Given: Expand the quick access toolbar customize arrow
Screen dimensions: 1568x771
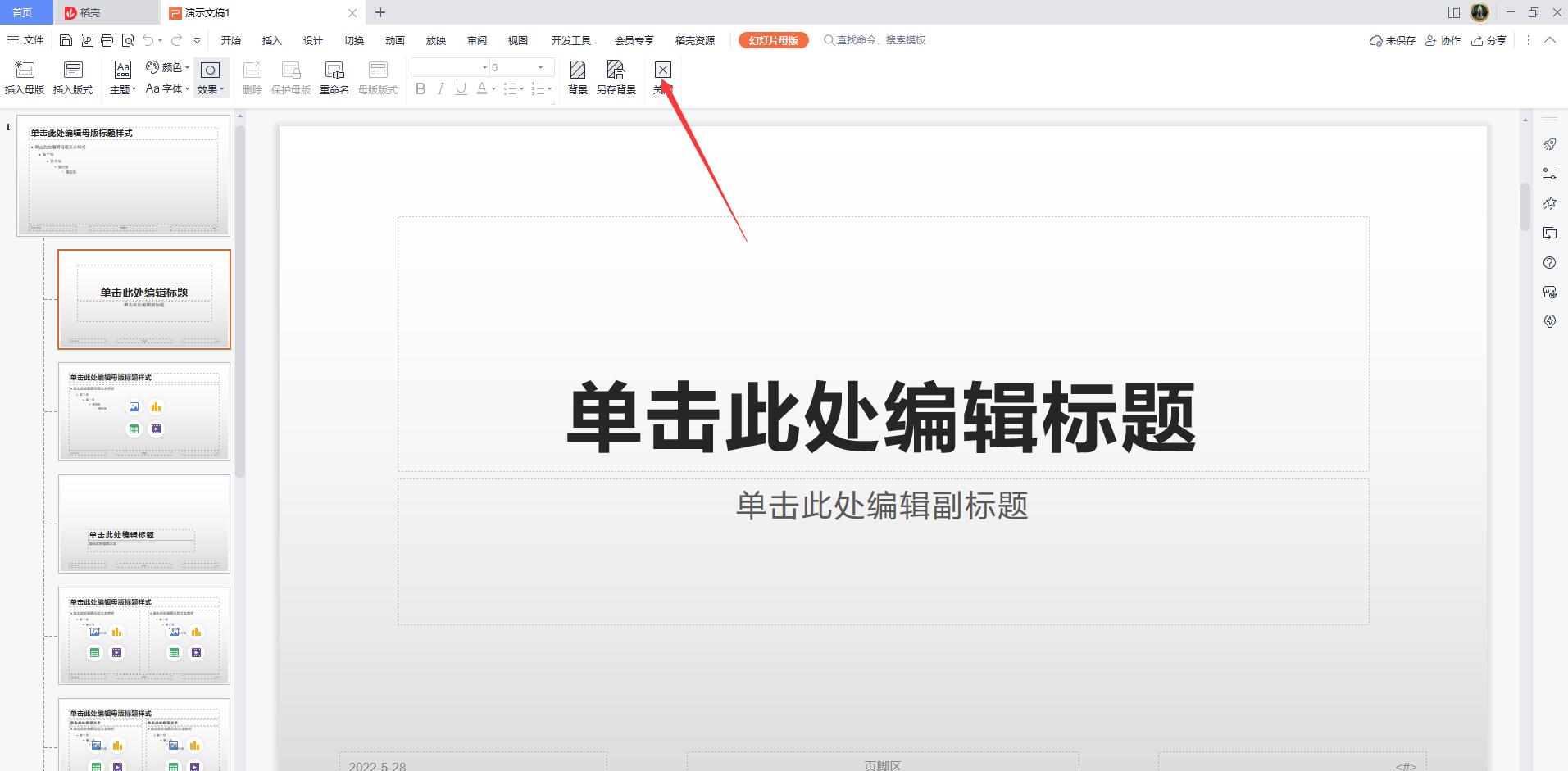Looking at the screenshot, I should tap(197, 40).
